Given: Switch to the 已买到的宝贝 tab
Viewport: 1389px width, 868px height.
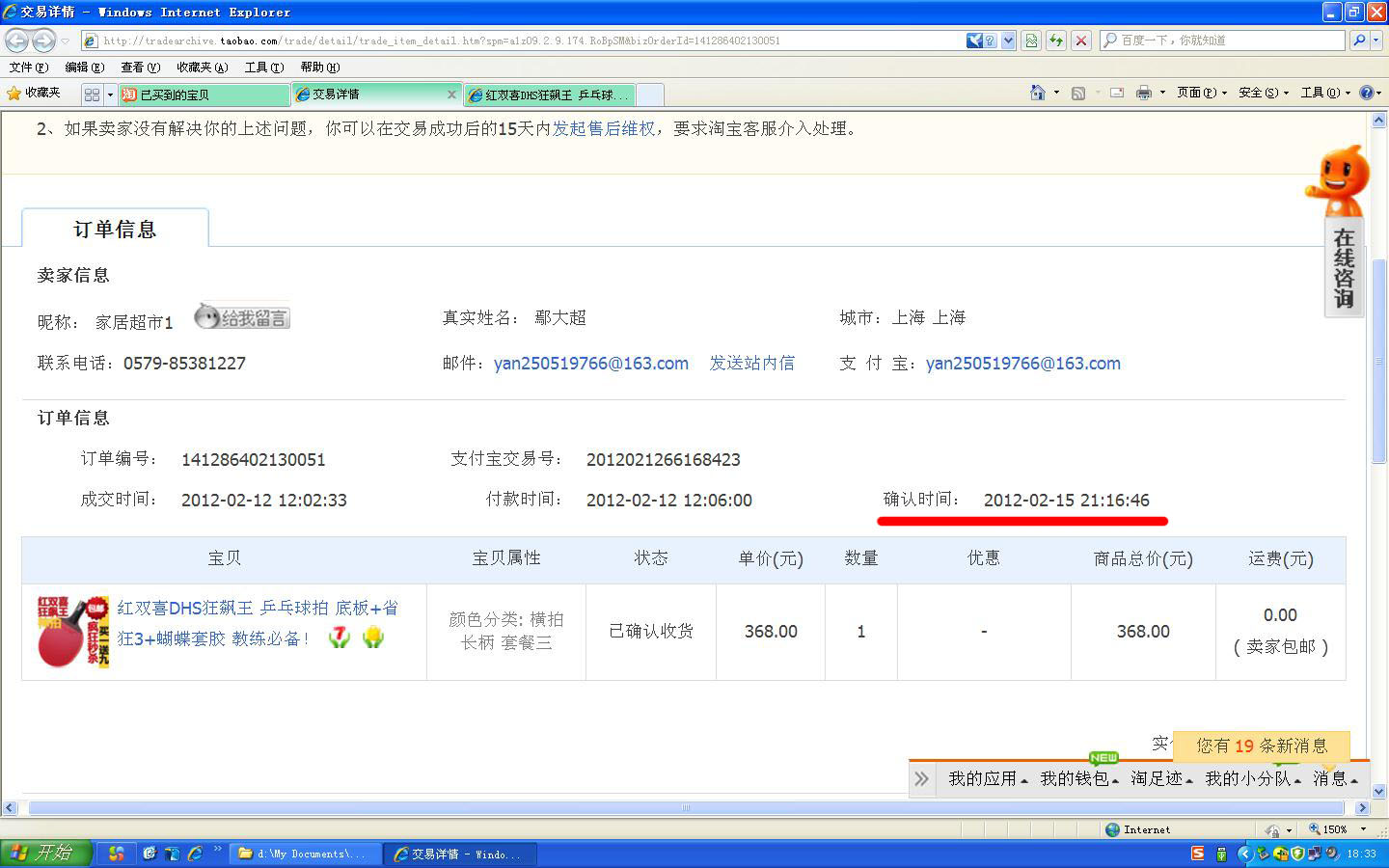Looking at the screenshot, I should 204,95.
